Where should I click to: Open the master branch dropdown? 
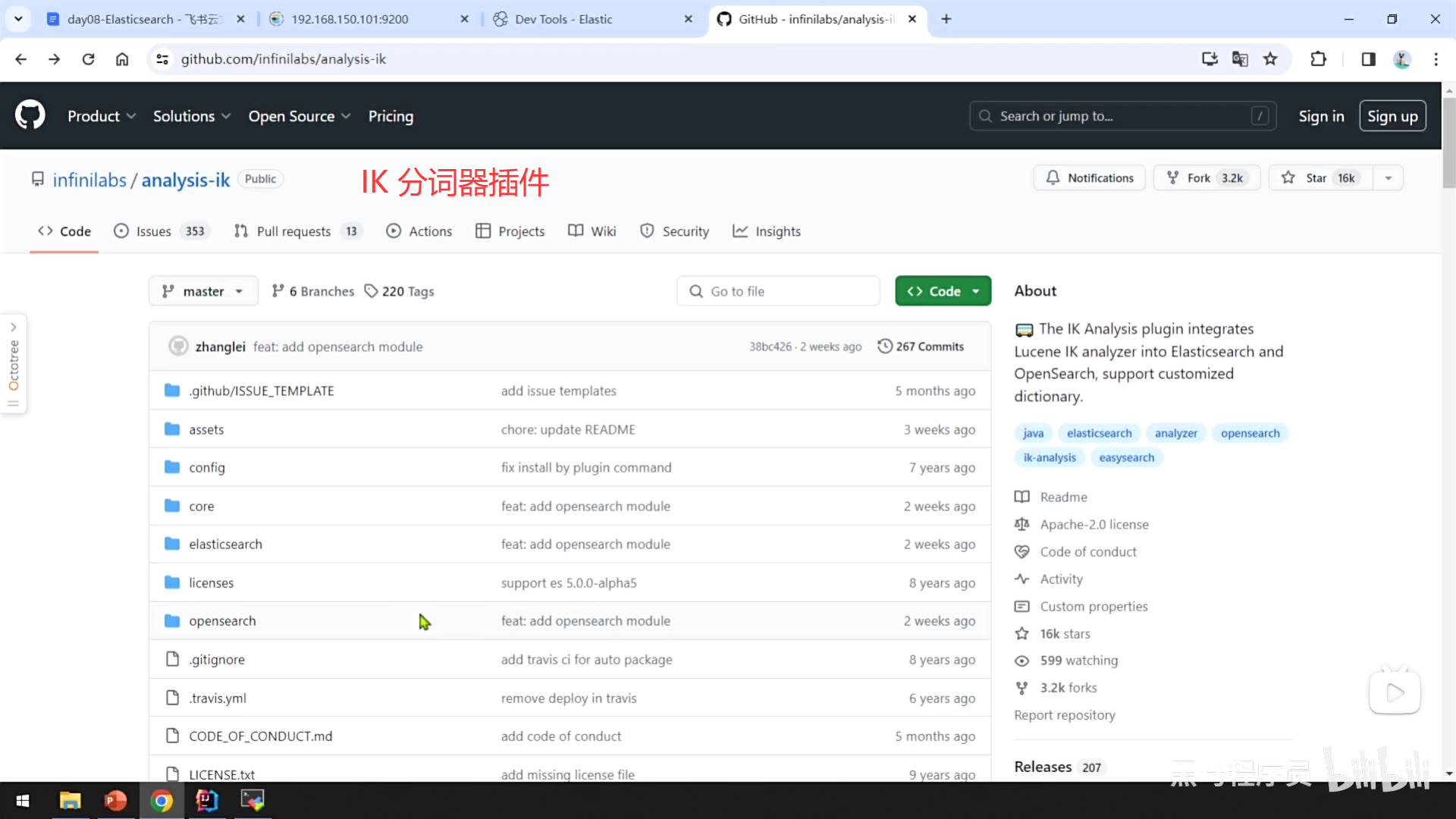click(x=203, y=291)
